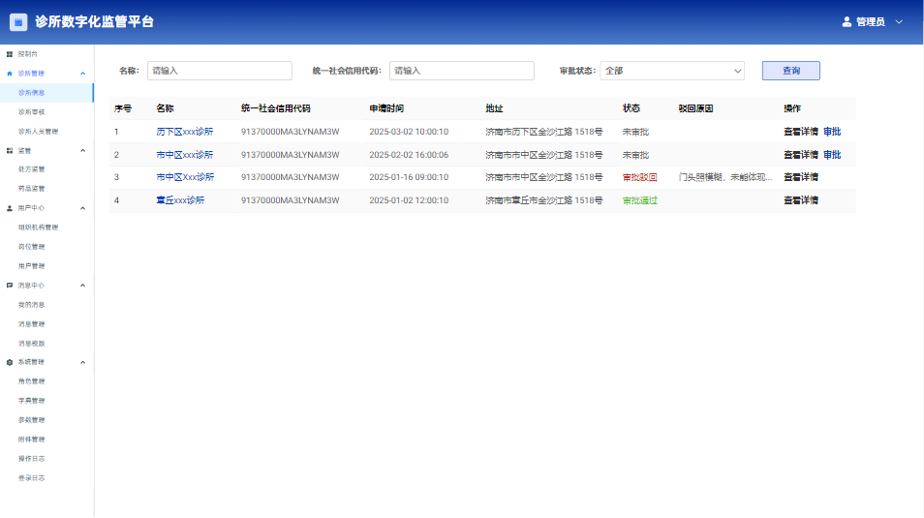This screenshot has height=518, width=924.
Task: Open 查看详情 for 章丘xxx诊所
Action: (x=800, y=200)
